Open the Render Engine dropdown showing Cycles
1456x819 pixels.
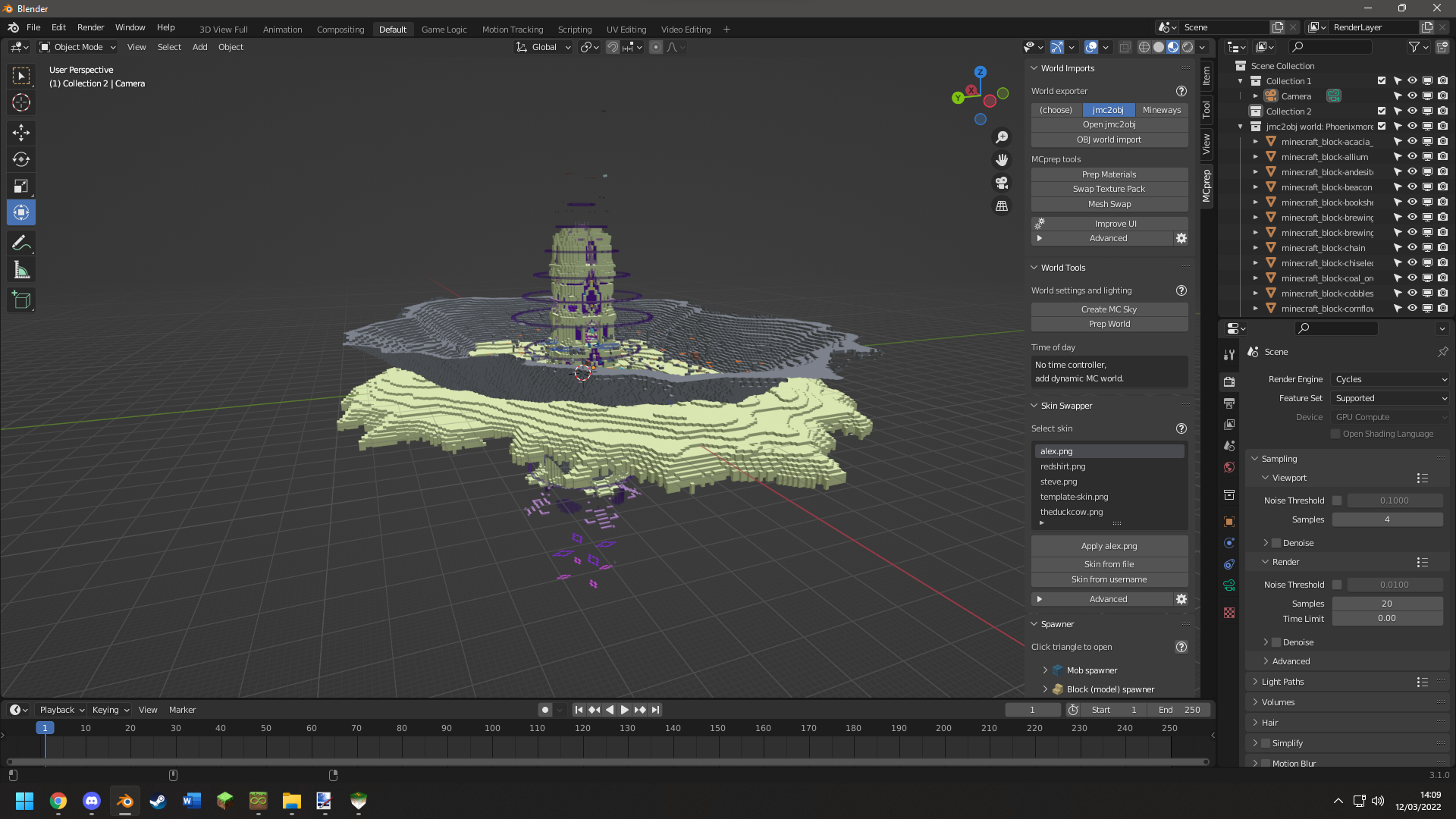[1389, 379]
